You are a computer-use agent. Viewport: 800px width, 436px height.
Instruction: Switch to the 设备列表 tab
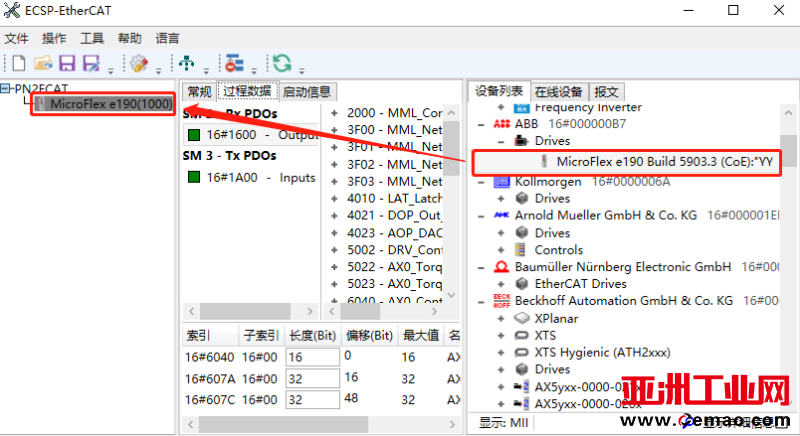[499, 91]
